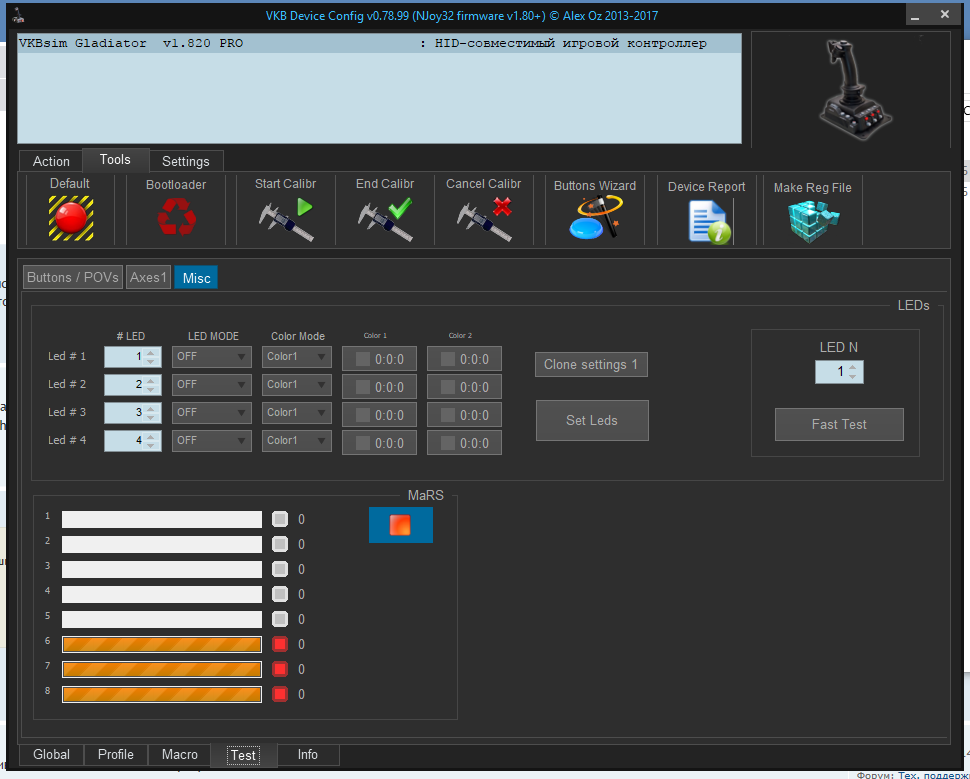Click the Default reset icon

[70, 215]
